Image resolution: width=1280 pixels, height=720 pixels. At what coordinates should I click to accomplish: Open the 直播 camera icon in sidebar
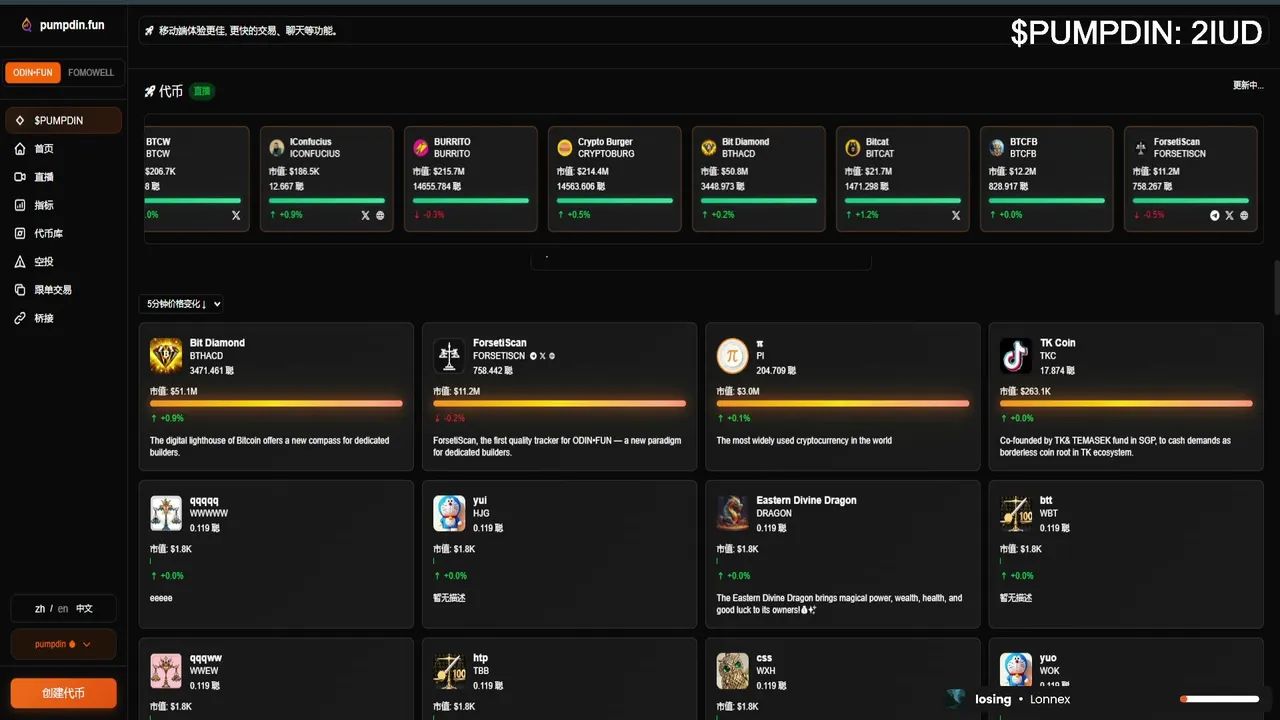coord(20,177)
